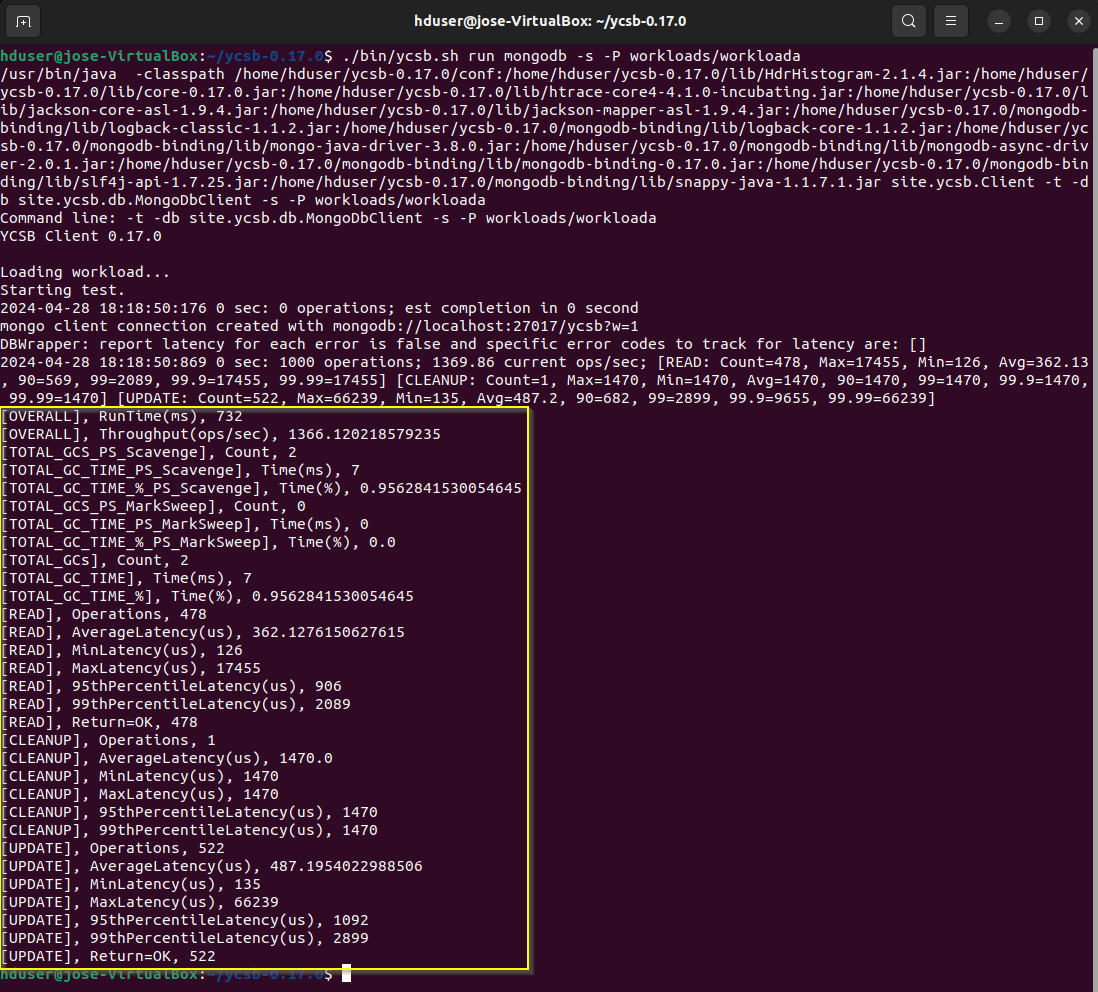The image size is (1098, 992).
Task: Click READ 95thPercentileLatency(us) 906 line
Action: (171, 686)
